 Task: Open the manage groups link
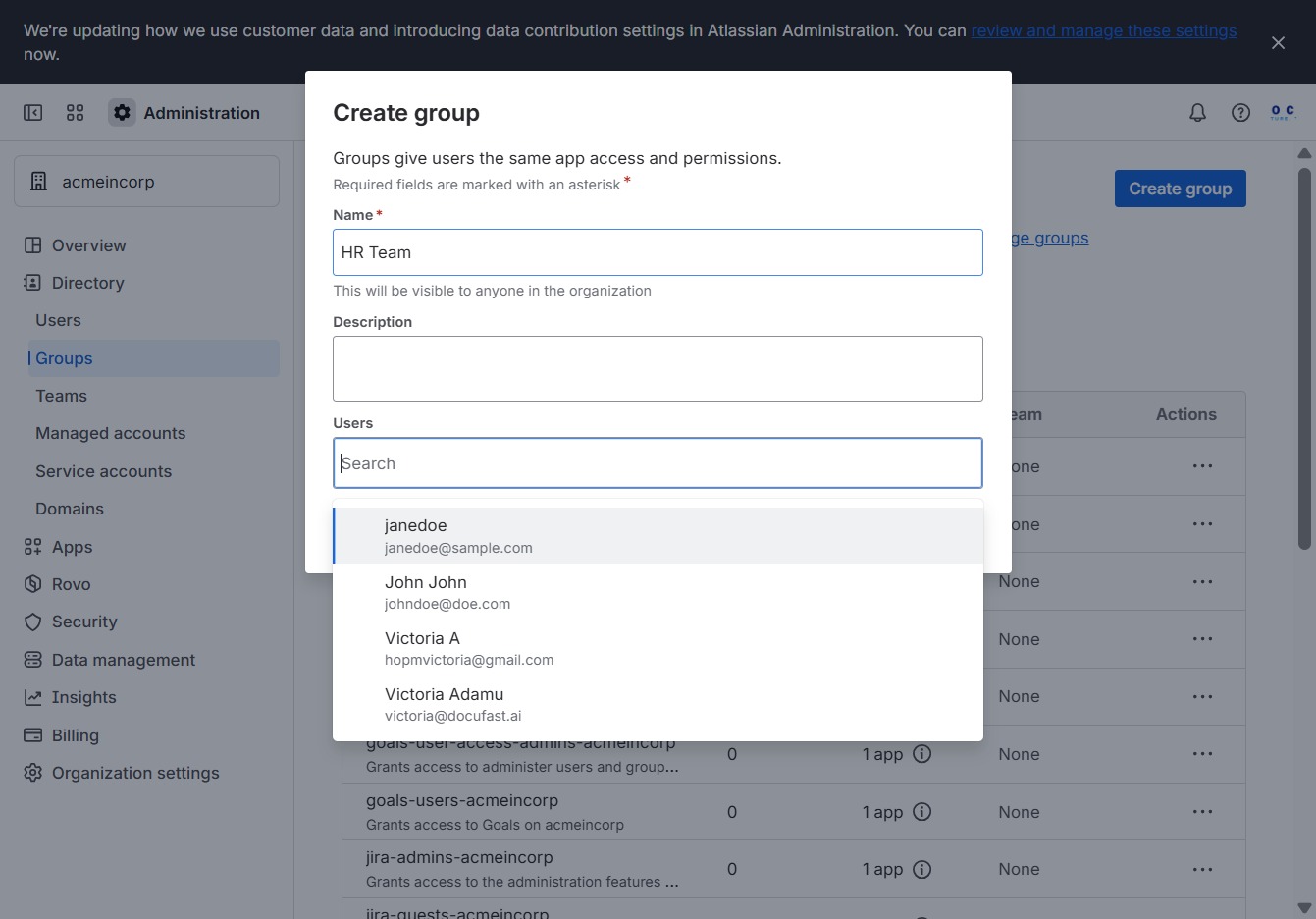(x=1050, y=238)
